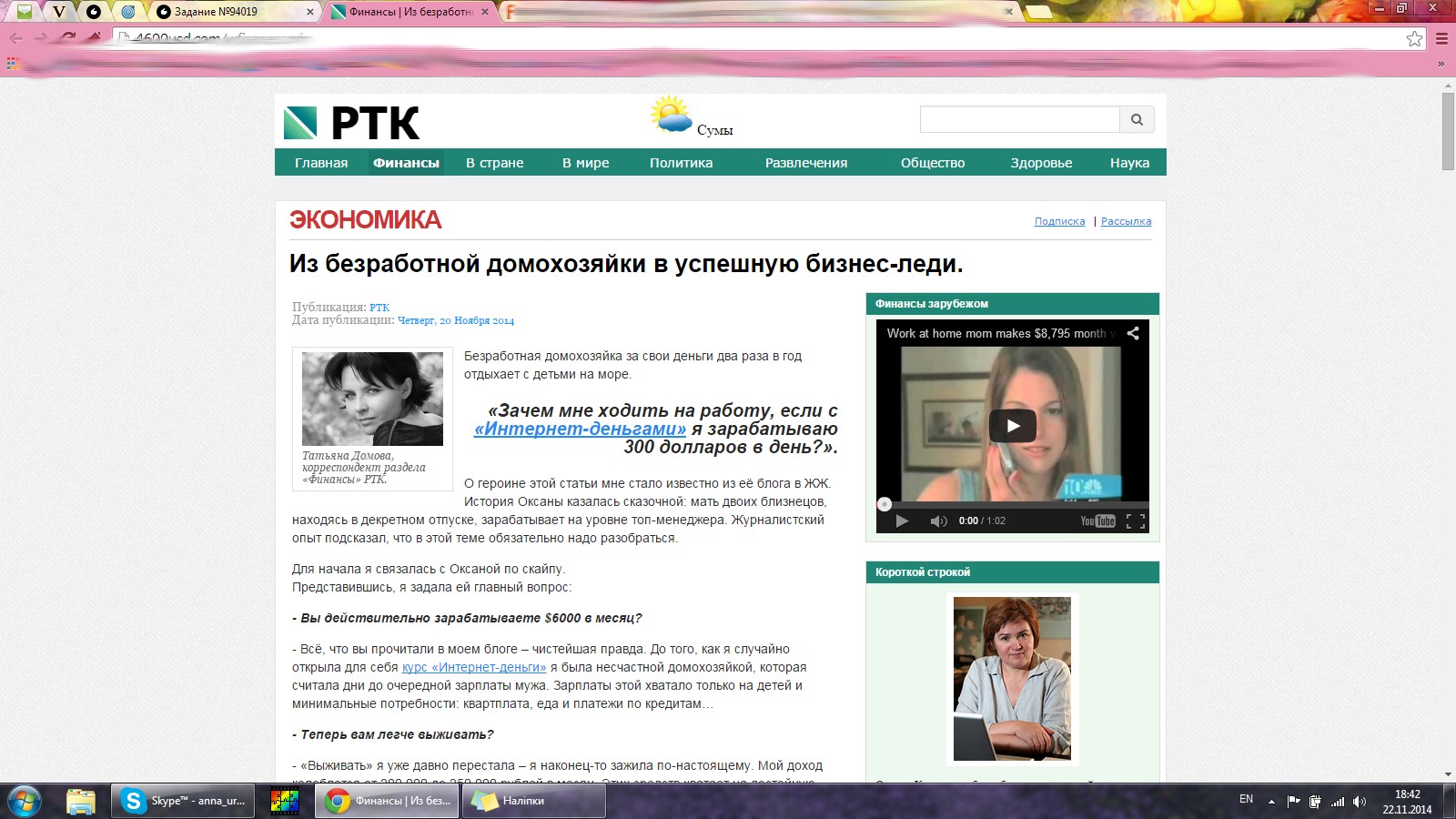
Task: Play the video with center play button
Action: pyautogui.click(x=1013, y=425)
